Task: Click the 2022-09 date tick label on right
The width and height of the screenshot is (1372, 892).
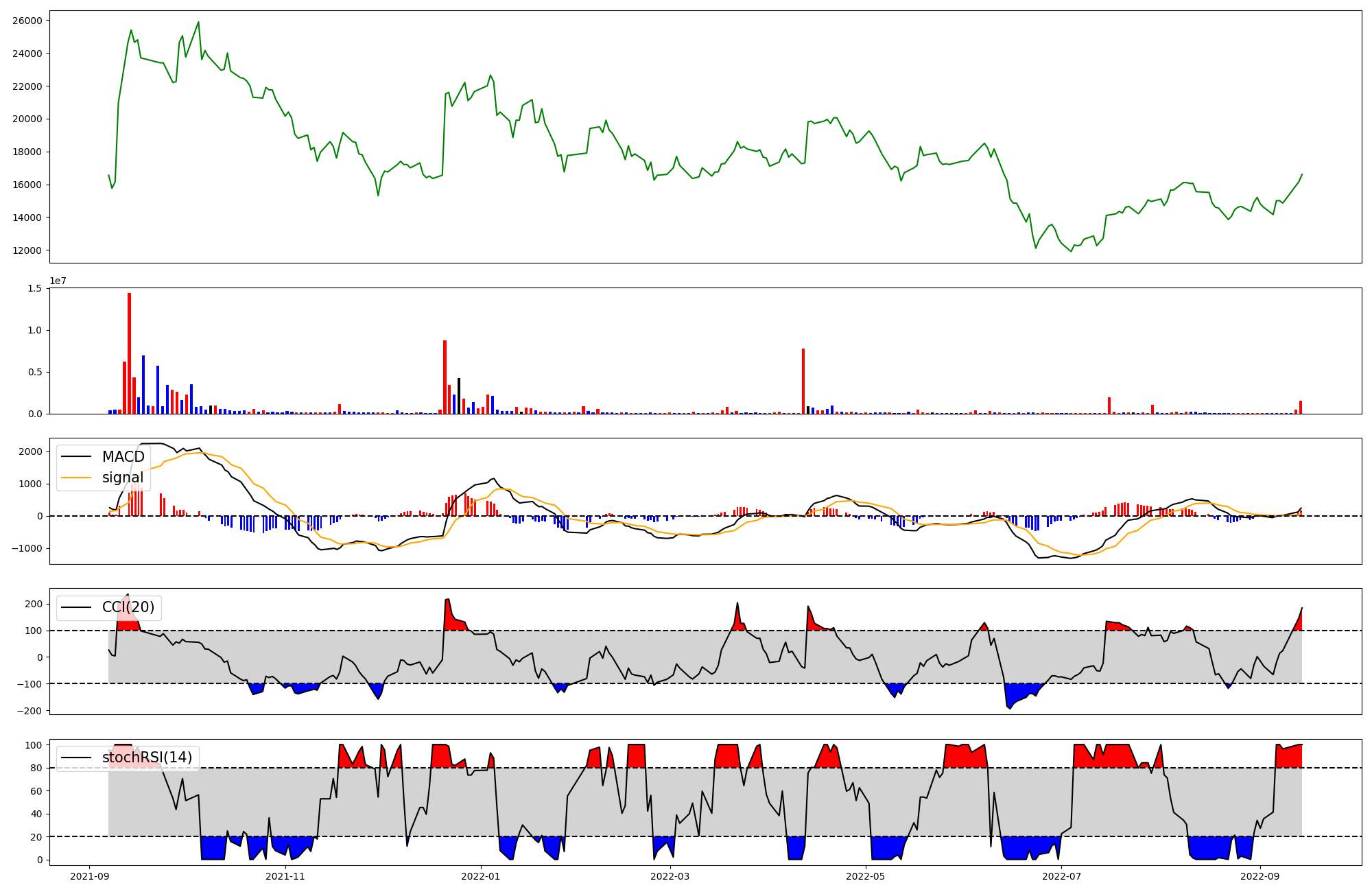Action: (x=1260, y=876)
